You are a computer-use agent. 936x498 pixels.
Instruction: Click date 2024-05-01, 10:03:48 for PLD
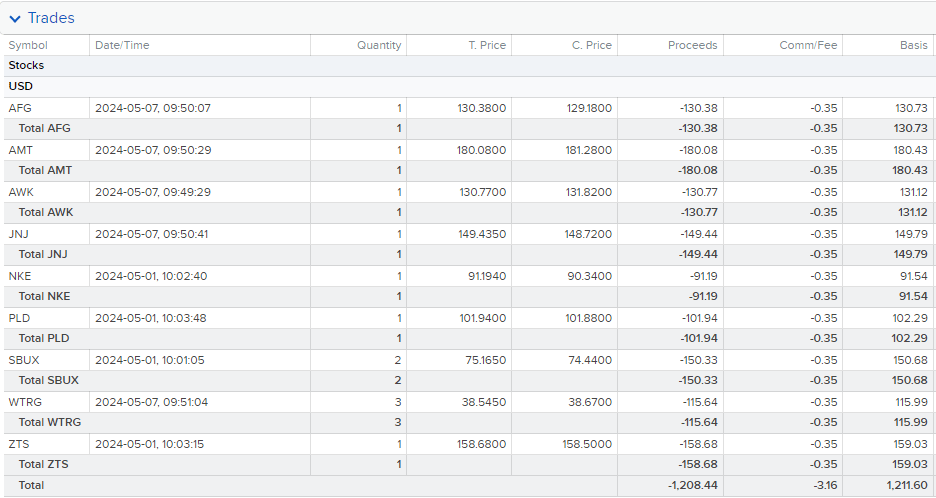151,318
